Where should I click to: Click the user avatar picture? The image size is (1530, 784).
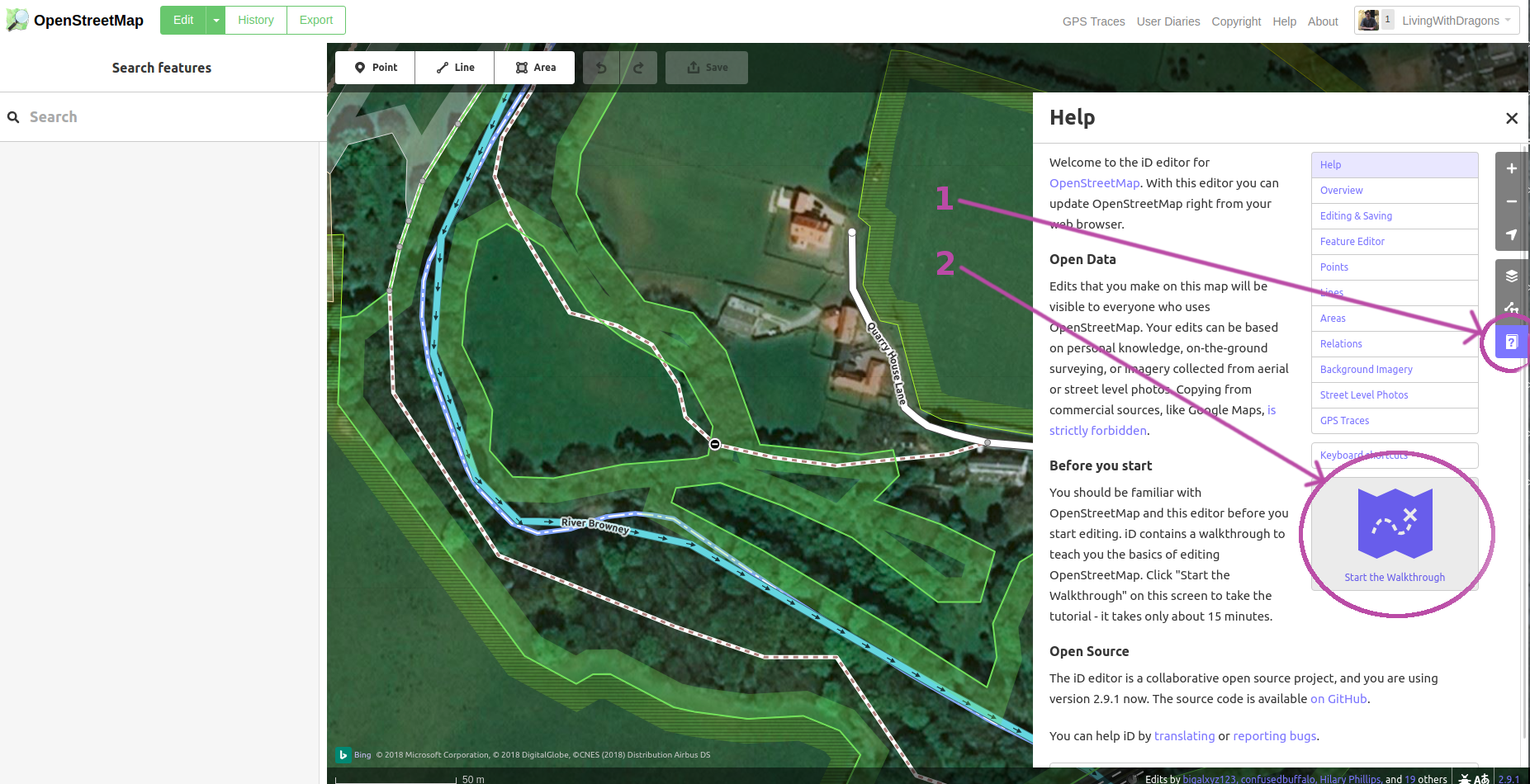pyautogui.click(x=1368, y=21)
